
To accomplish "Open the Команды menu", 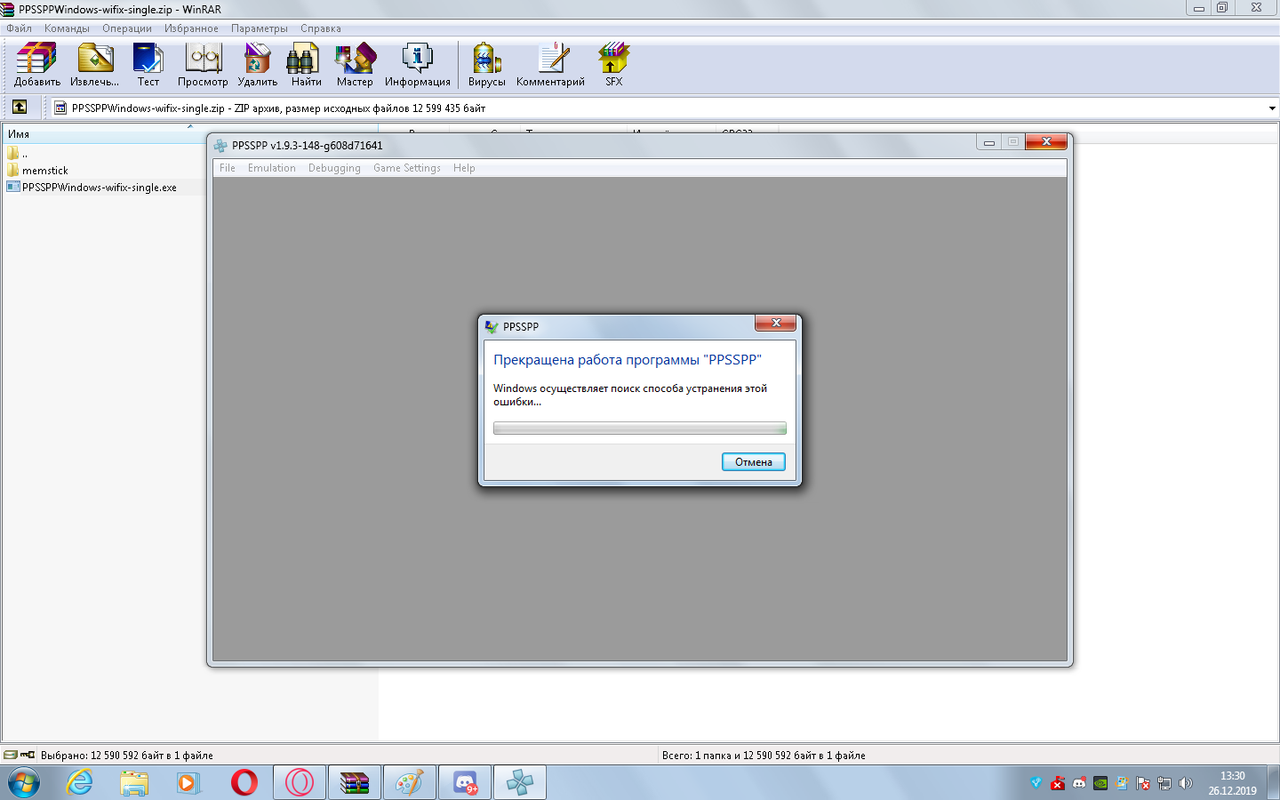I will pos(67,28).
